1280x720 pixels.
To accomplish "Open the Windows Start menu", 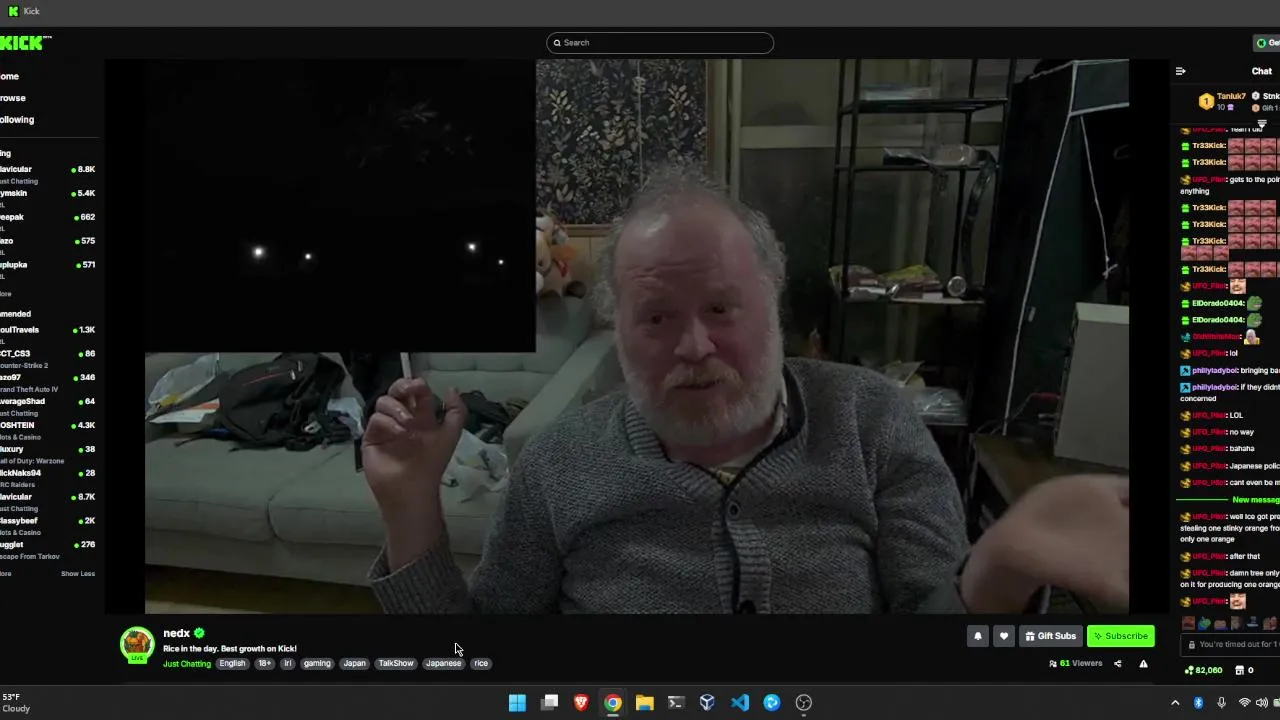I will pyautogui.click(x=517, y=703).
